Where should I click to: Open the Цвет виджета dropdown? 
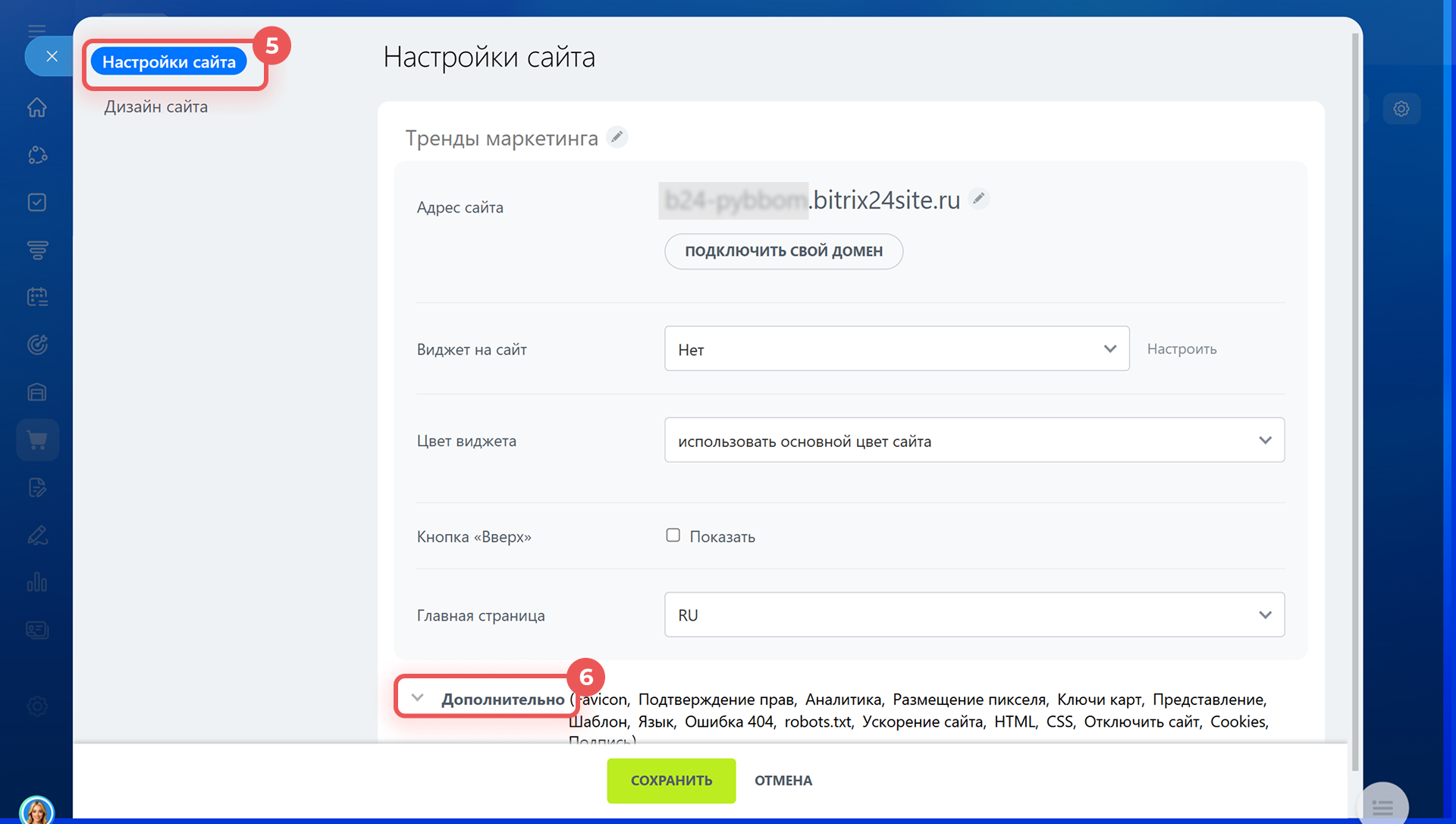974,440
